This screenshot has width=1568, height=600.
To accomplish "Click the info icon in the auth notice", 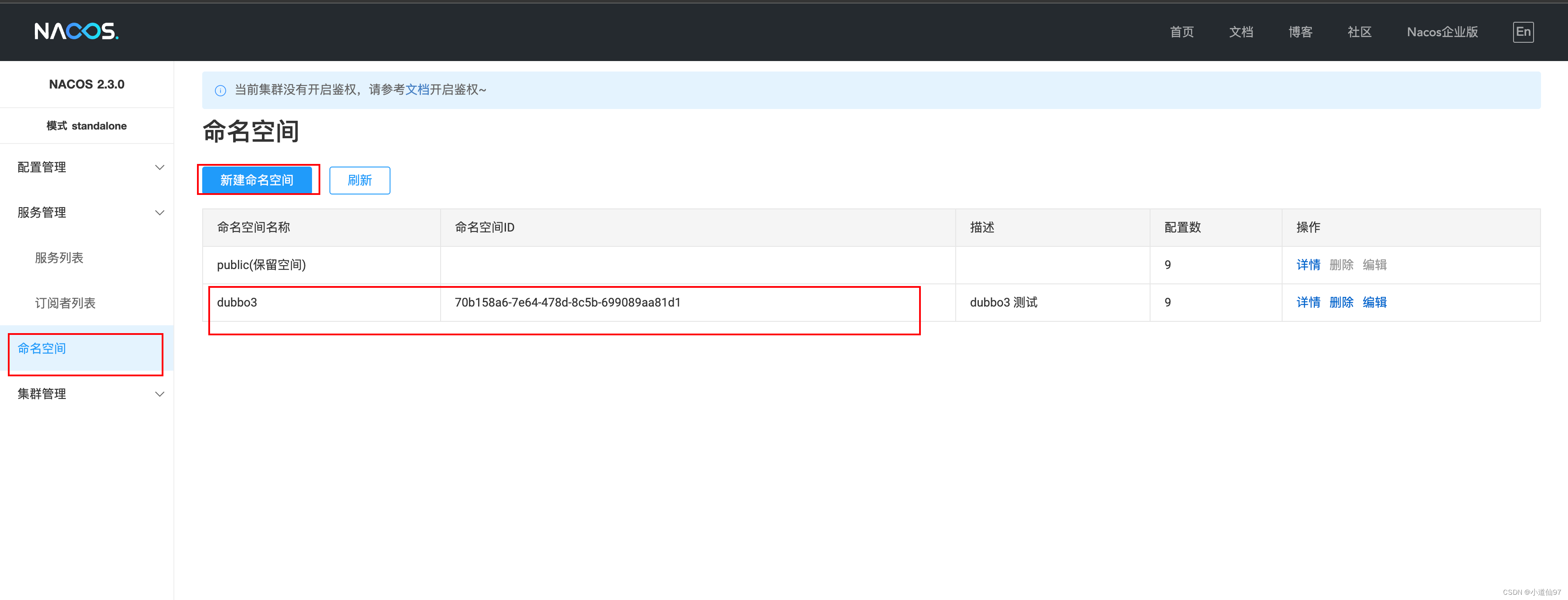I will (221, 90).
